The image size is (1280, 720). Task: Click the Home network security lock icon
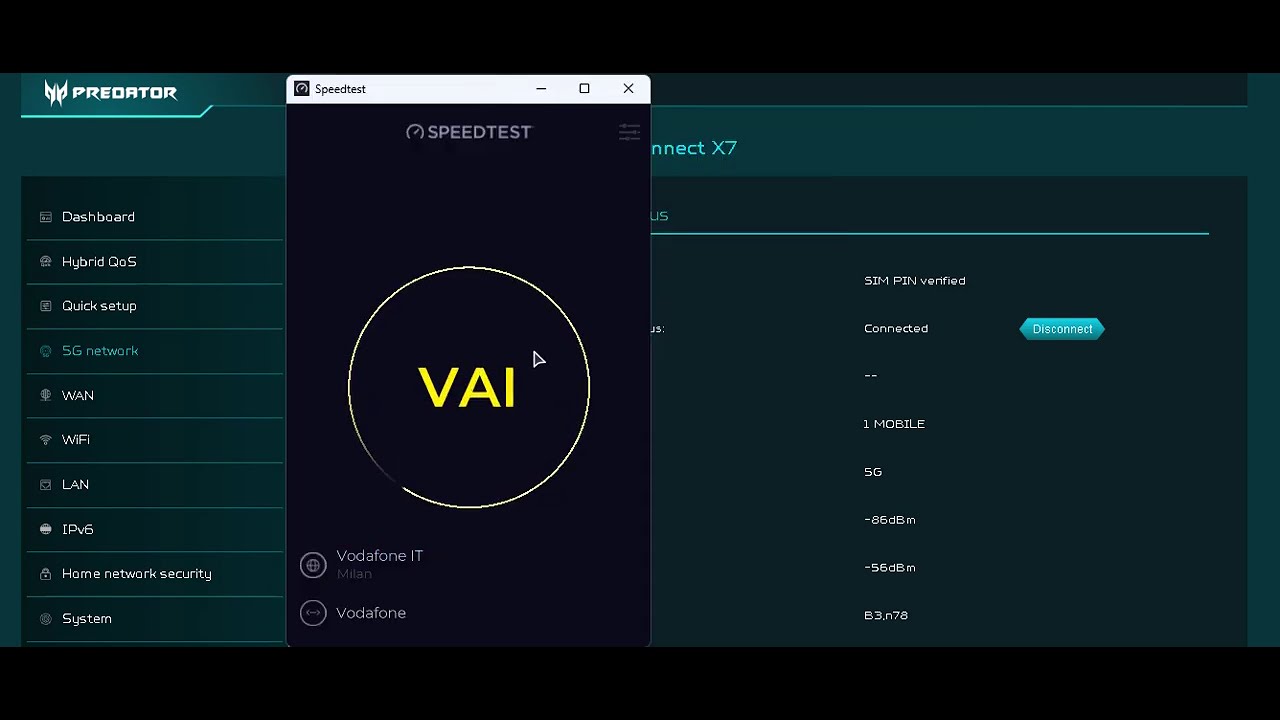coord(45,574)
